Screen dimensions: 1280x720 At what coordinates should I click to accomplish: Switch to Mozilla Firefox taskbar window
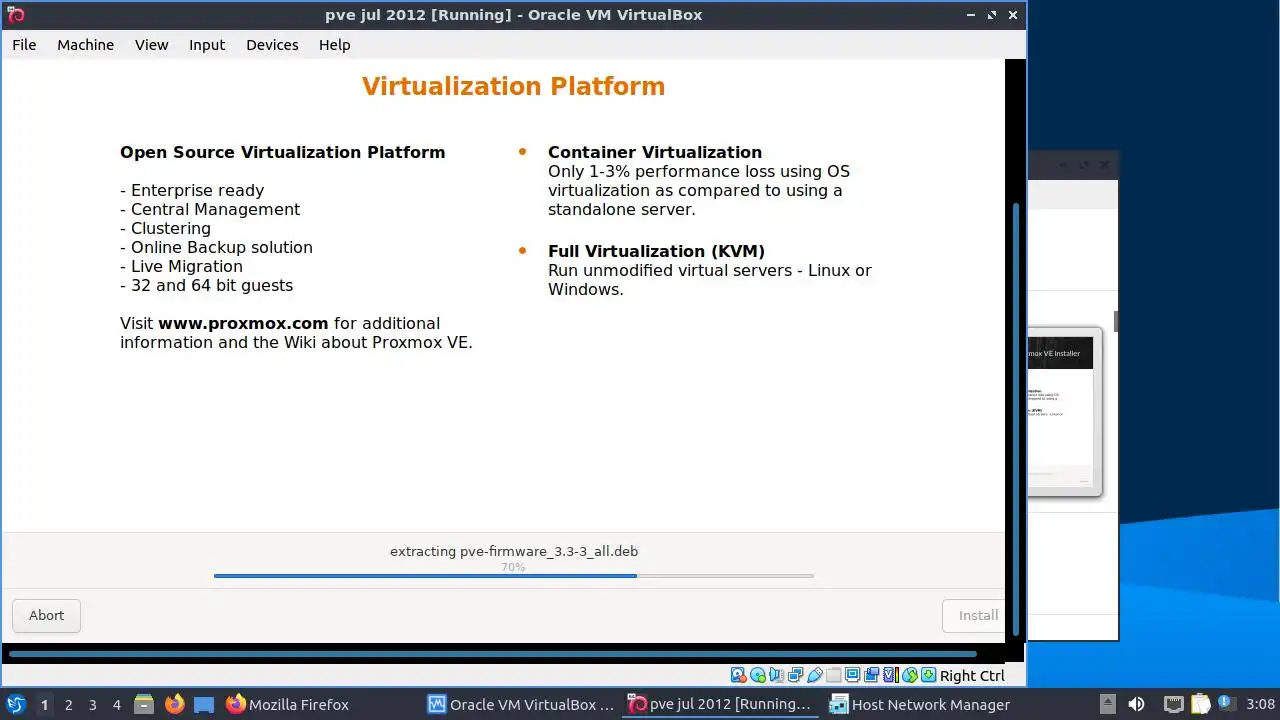[287, 704]
